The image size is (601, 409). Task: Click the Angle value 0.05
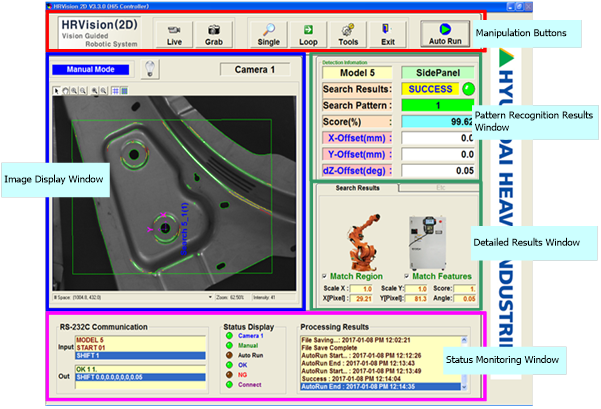click(x=465, y=299)
